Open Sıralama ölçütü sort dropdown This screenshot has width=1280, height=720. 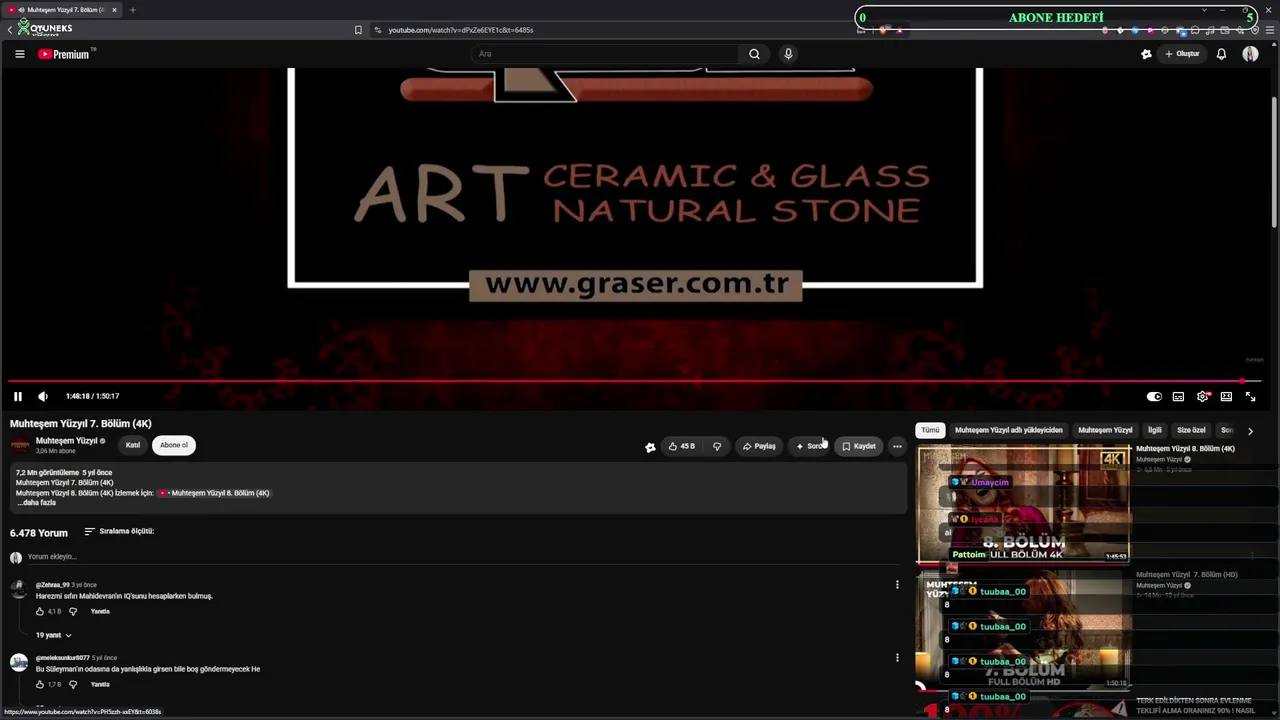pyautogui.click(x=119, y=532)
